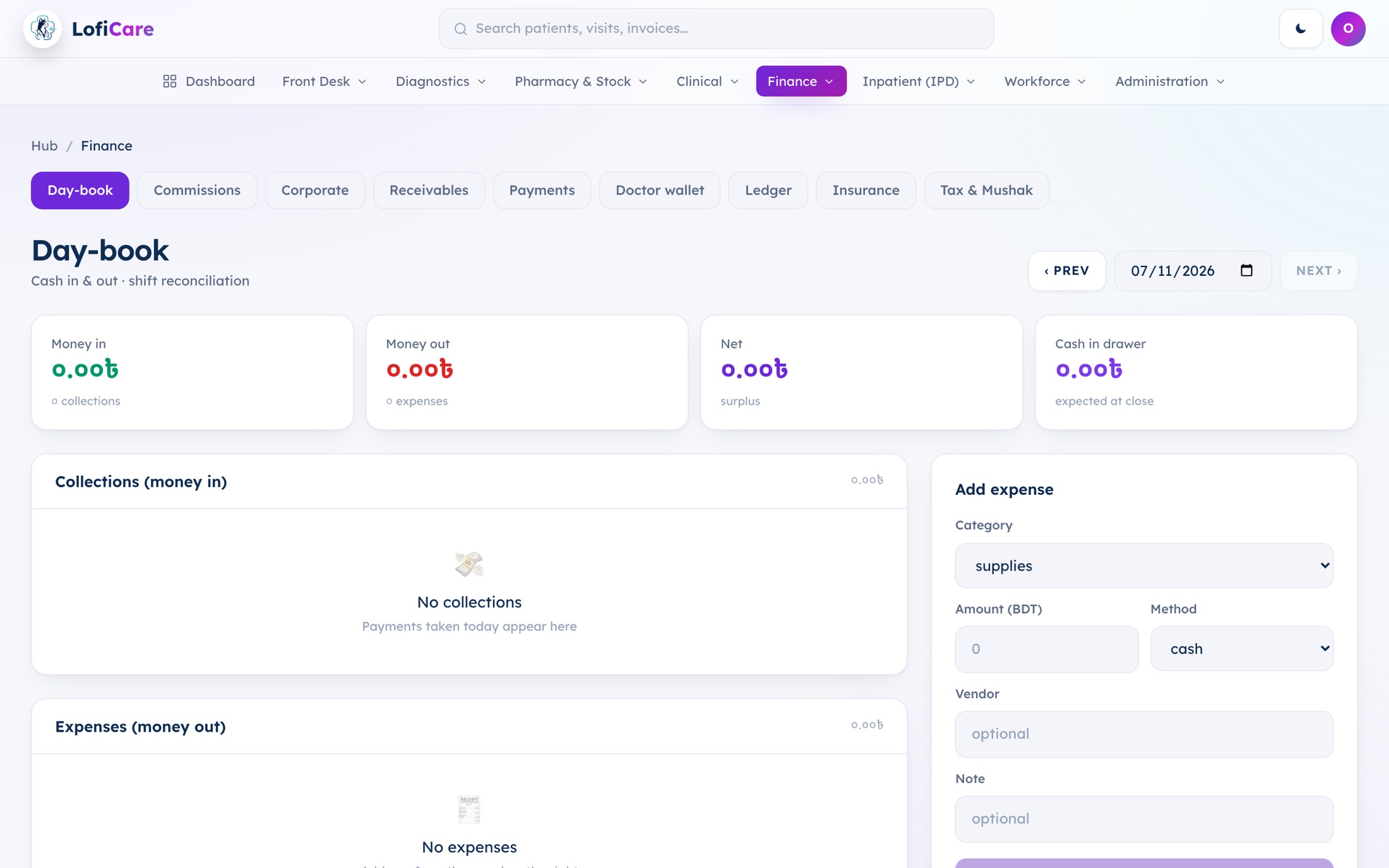1389x868 pixels.
Task: Switch to the Commissions tab
Action: 197,190
